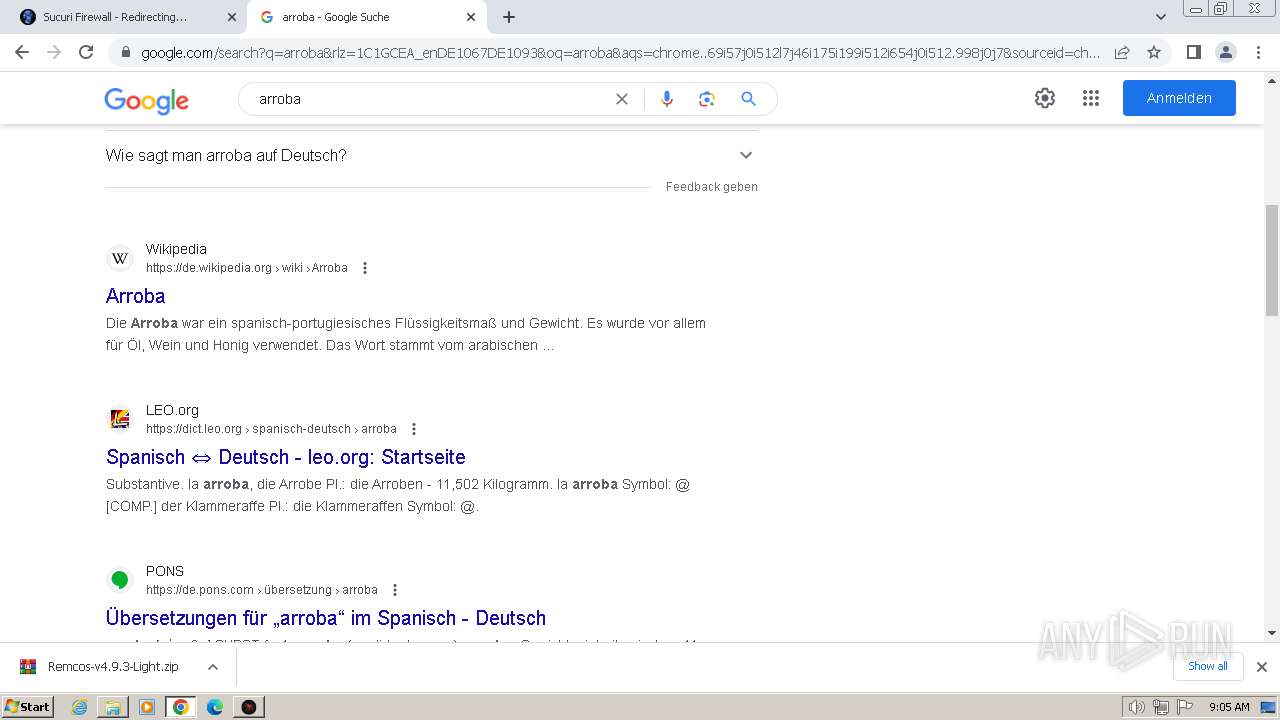Screen dimensions: 1280x720
Task: Open more options for LEO.org result
Action: (x=414, y=429)
